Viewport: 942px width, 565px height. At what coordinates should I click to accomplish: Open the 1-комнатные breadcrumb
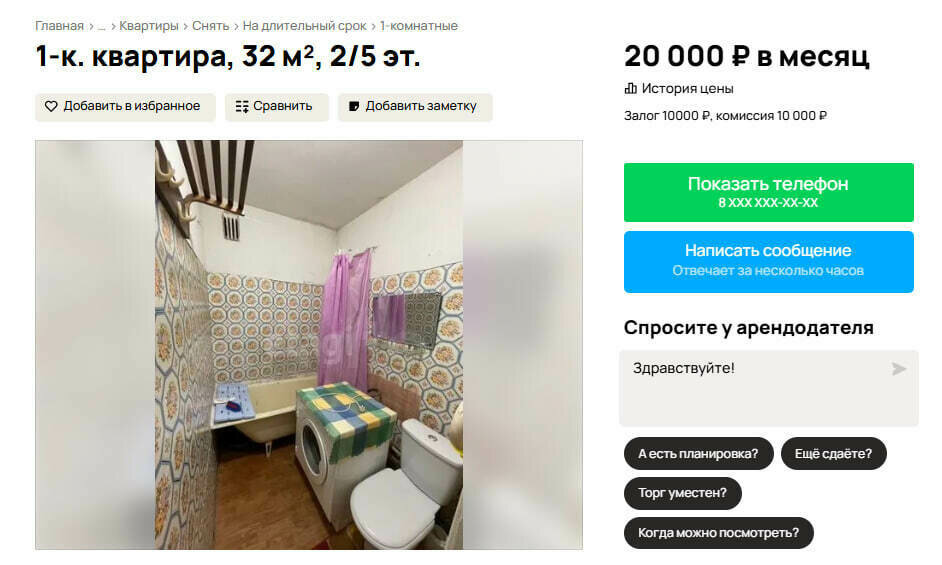point(419,26)
